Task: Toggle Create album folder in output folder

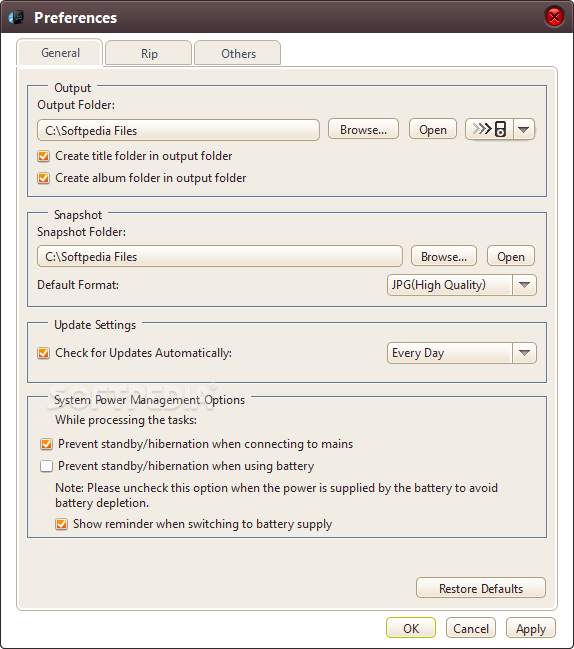Action: [43, 178]
